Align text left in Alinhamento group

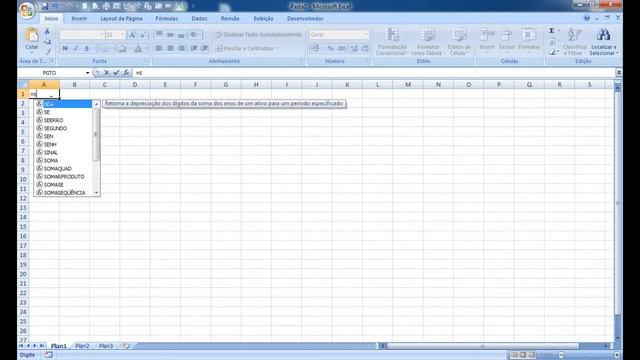click(159, 48)
